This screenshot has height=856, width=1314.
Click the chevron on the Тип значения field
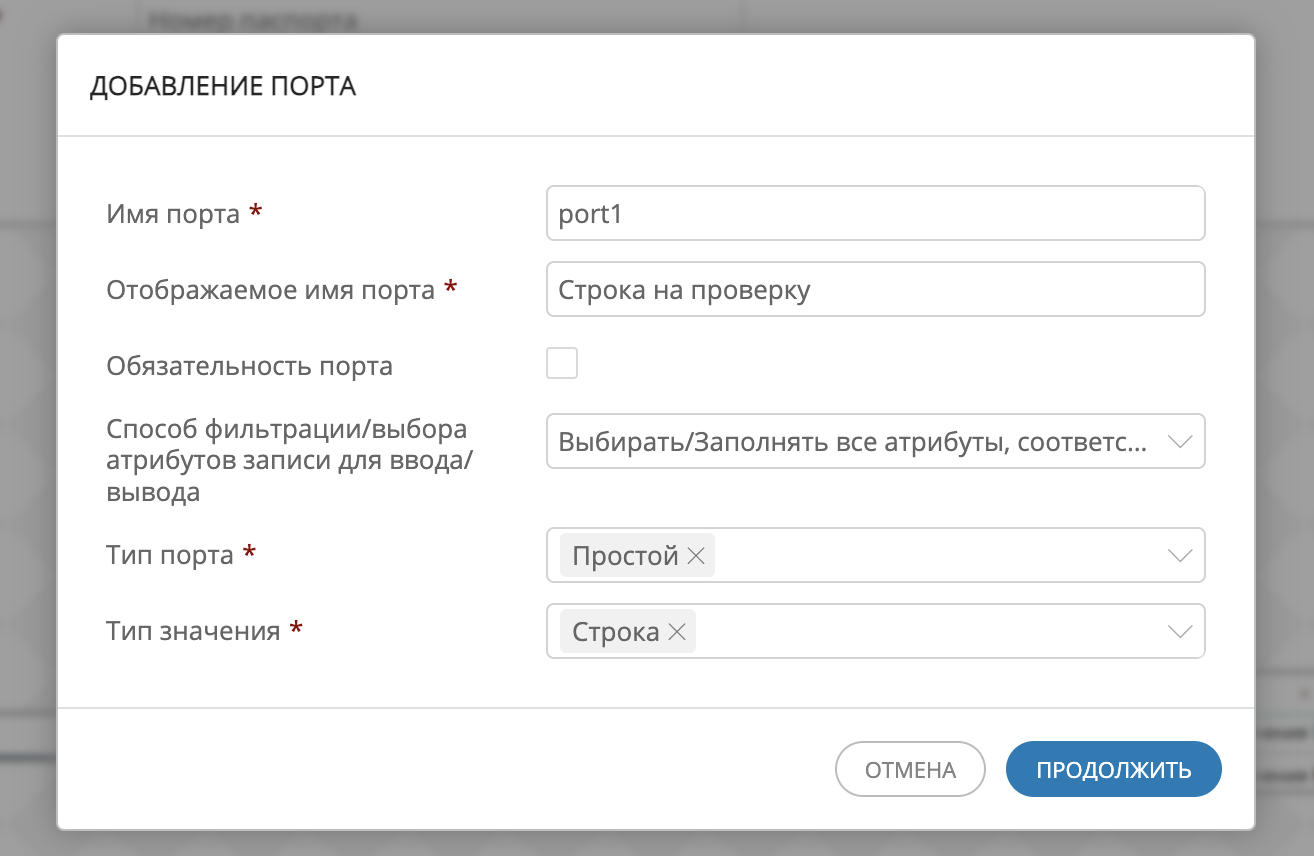point(1180,631)
